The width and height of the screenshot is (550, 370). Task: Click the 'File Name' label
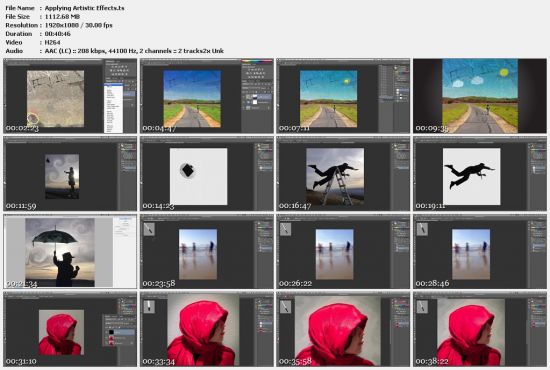[20, 8]
